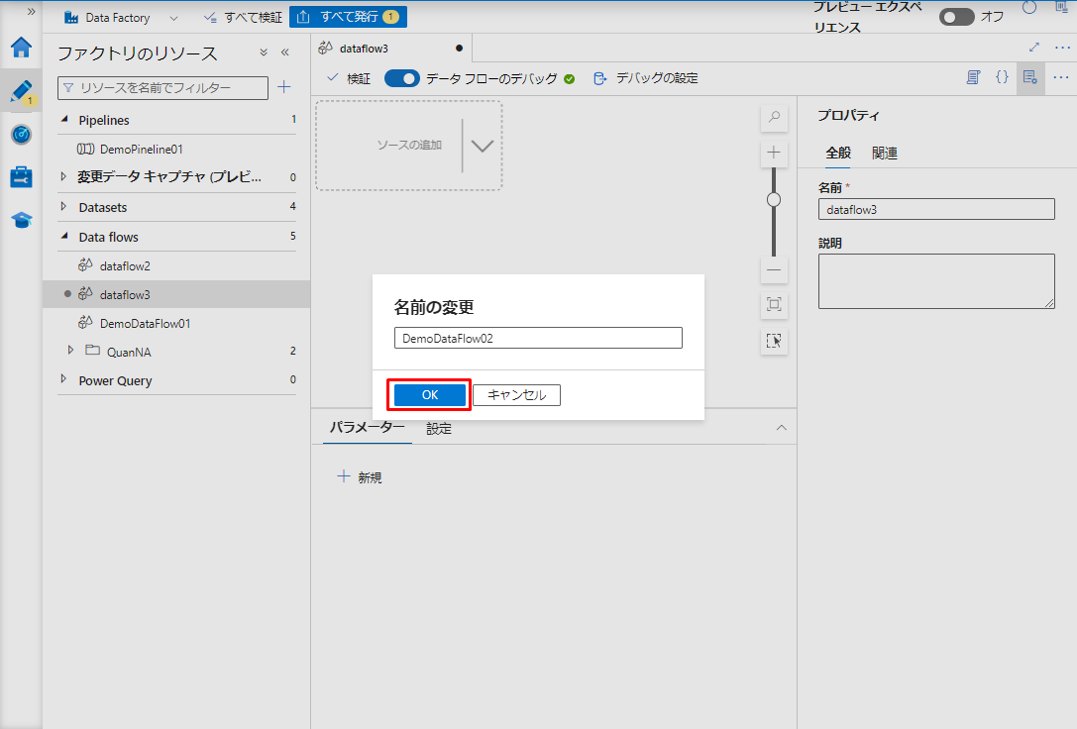Confirm rename with the OK button
The height and width of the screenshot is (729, 1077).
[x=430, y=395]
